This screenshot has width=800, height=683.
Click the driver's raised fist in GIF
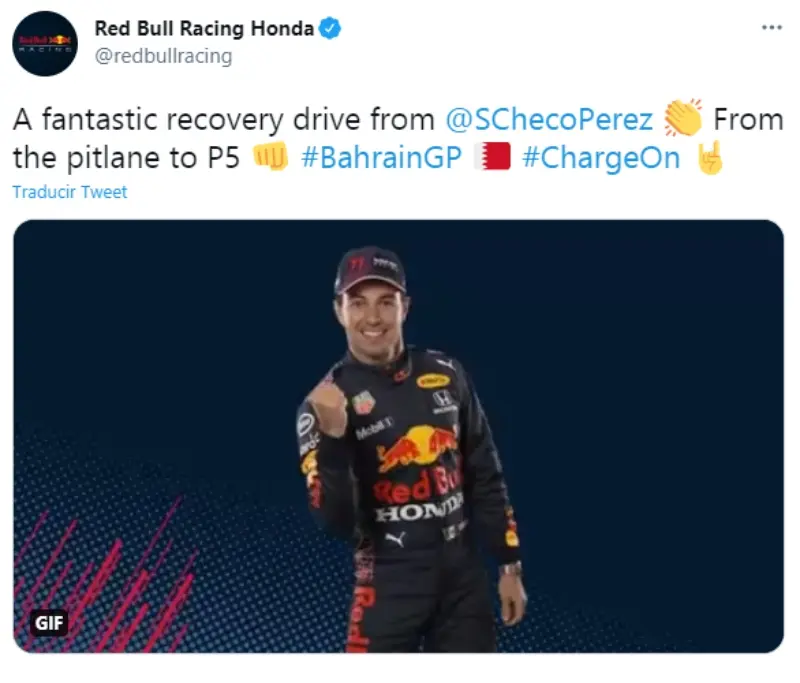point(327,407)
